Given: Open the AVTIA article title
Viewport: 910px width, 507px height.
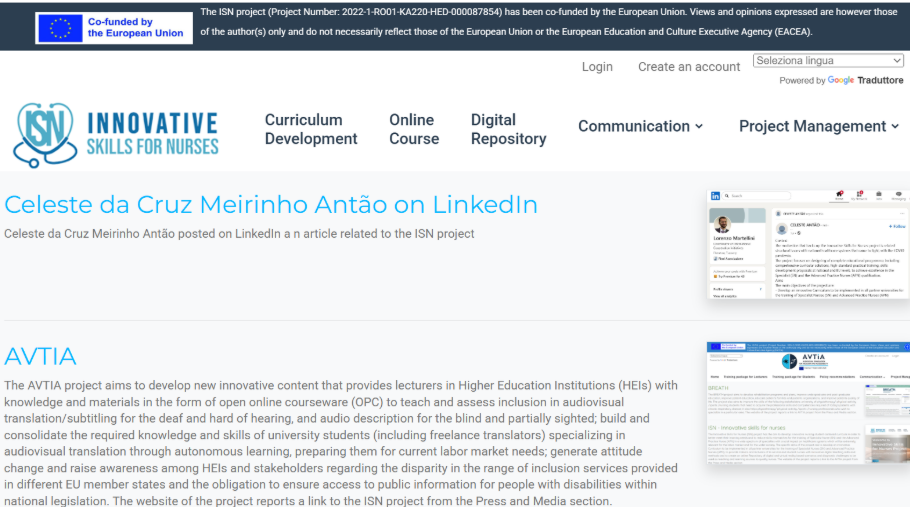Looking at the screenshot, I should [40, 356].
